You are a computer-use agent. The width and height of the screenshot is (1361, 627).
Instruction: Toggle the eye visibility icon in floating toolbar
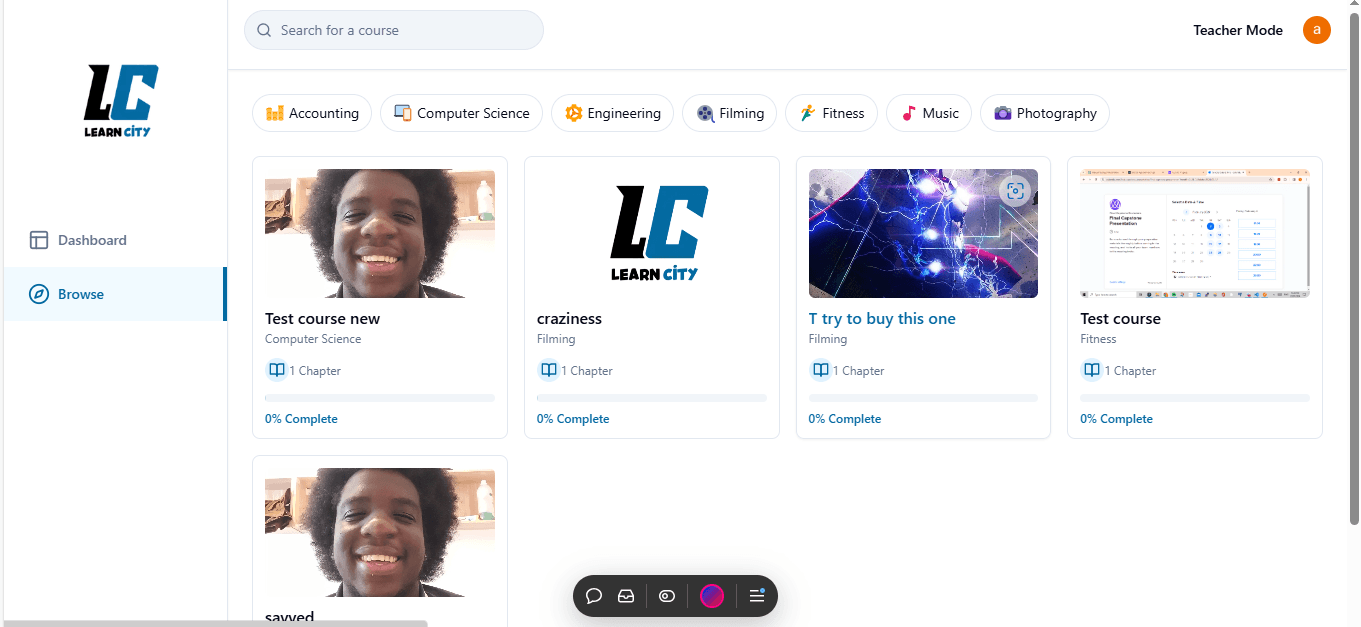click(x=667, y=596)
